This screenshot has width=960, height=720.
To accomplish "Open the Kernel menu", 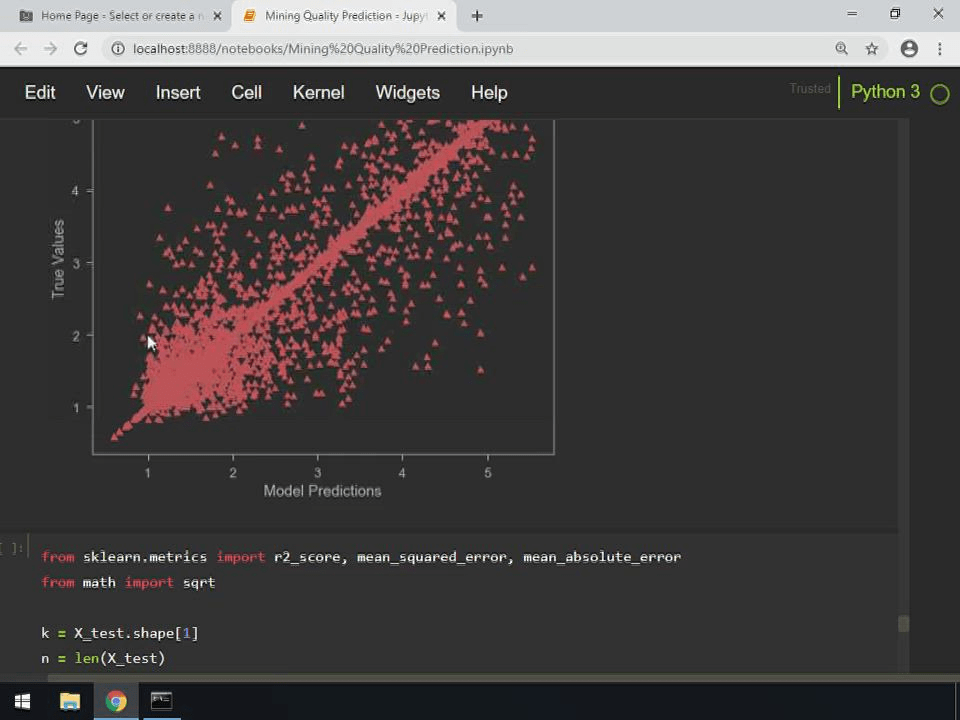I will [318, 92].
